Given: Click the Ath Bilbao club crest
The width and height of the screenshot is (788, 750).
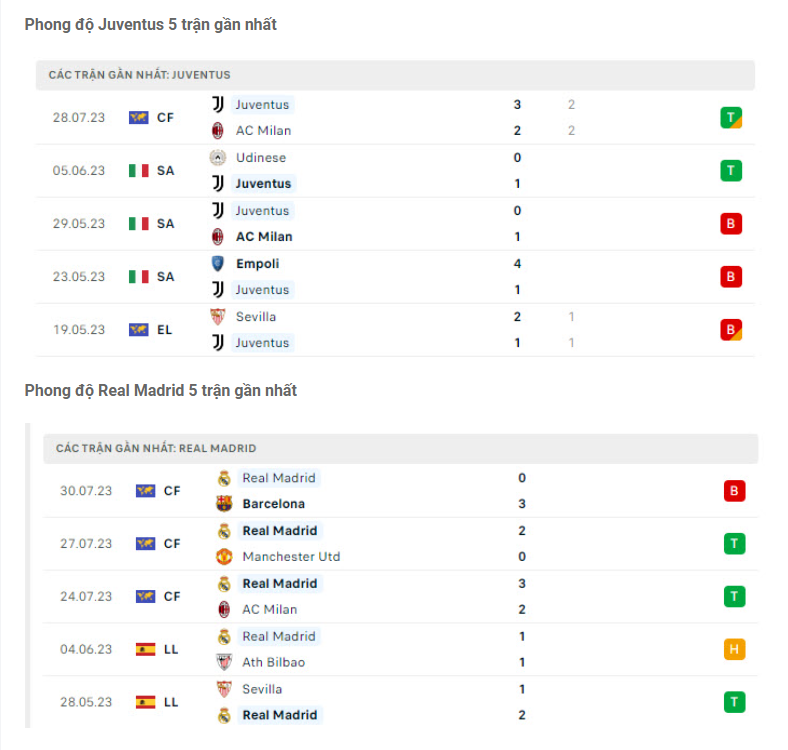Looking at the screenshot, I should coord(224,662).
